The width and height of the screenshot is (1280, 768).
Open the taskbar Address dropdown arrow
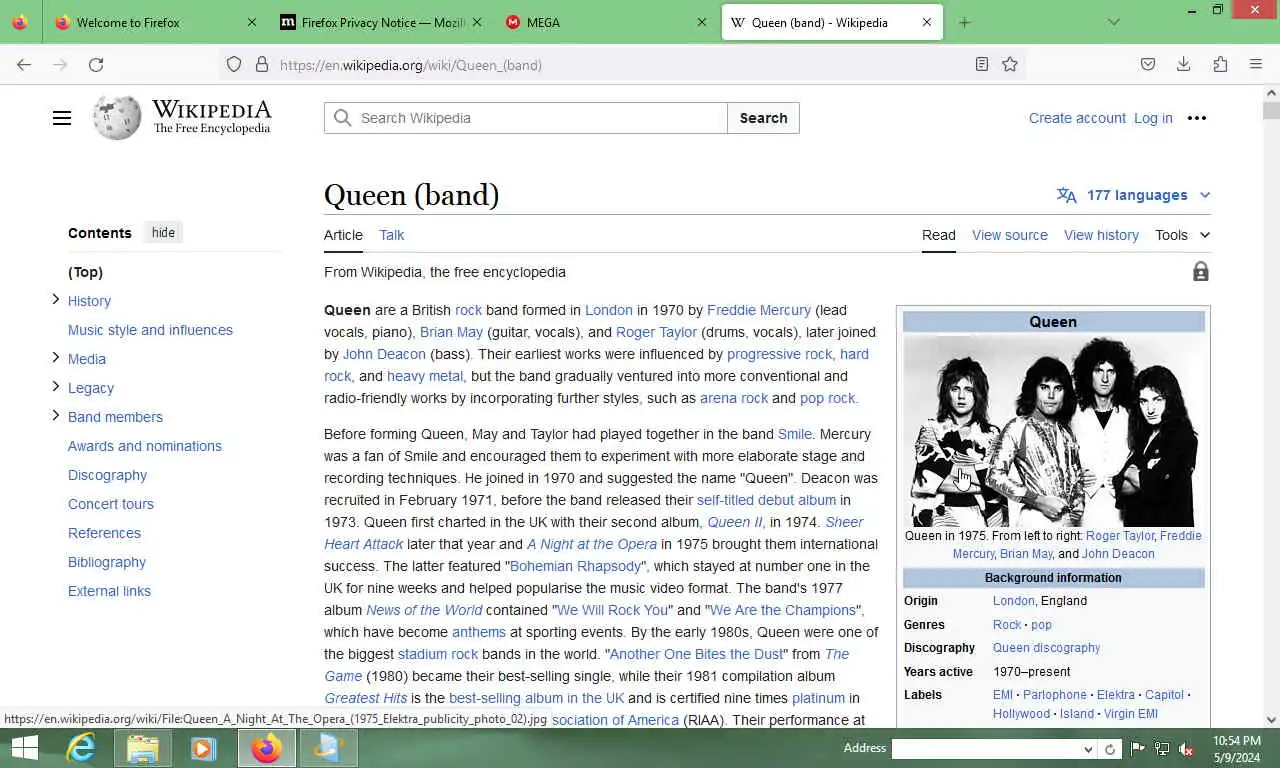click(1088, 749)
